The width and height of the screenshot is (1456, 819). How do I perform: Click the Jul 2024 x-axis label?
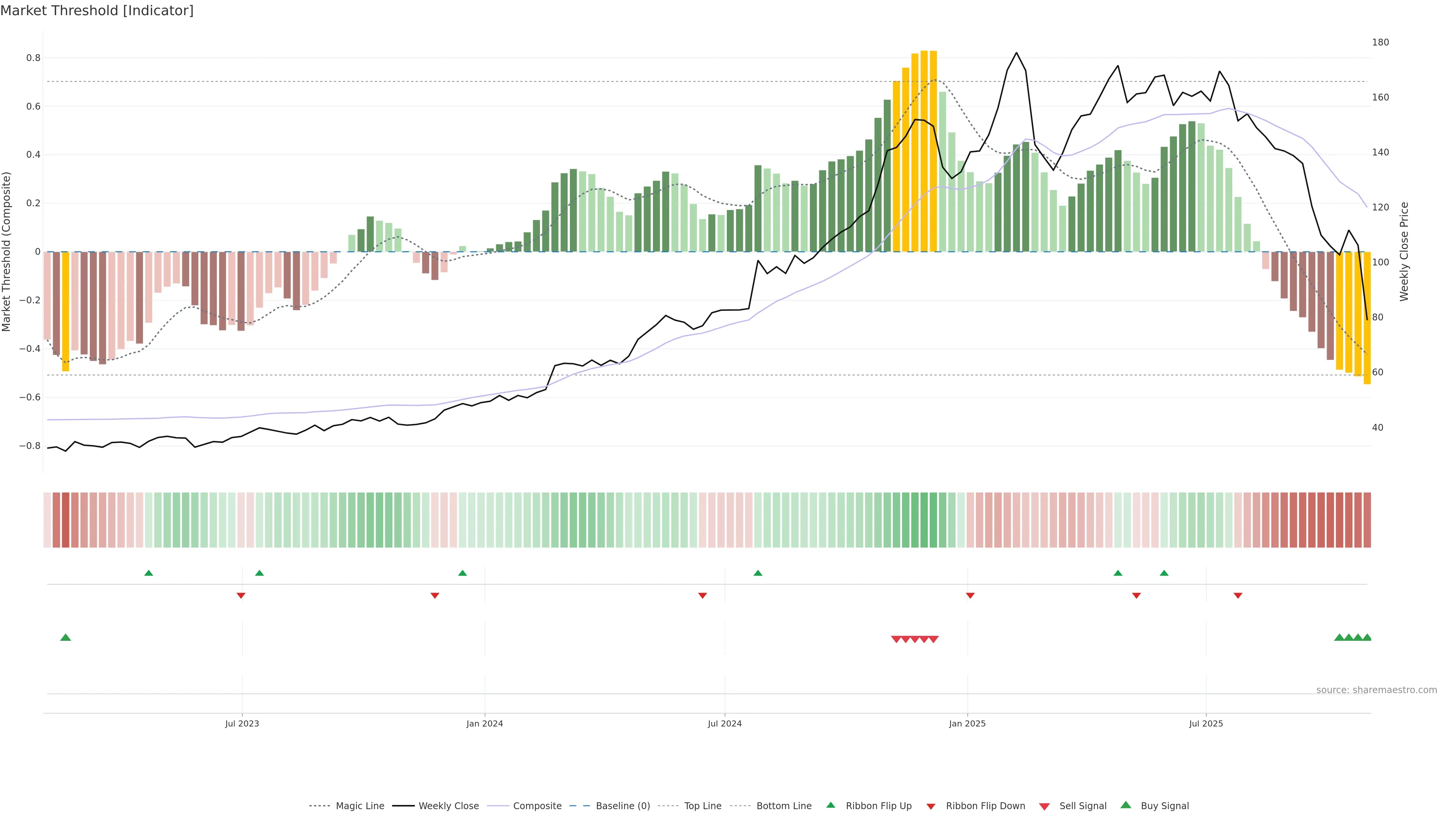pos(725,723)
